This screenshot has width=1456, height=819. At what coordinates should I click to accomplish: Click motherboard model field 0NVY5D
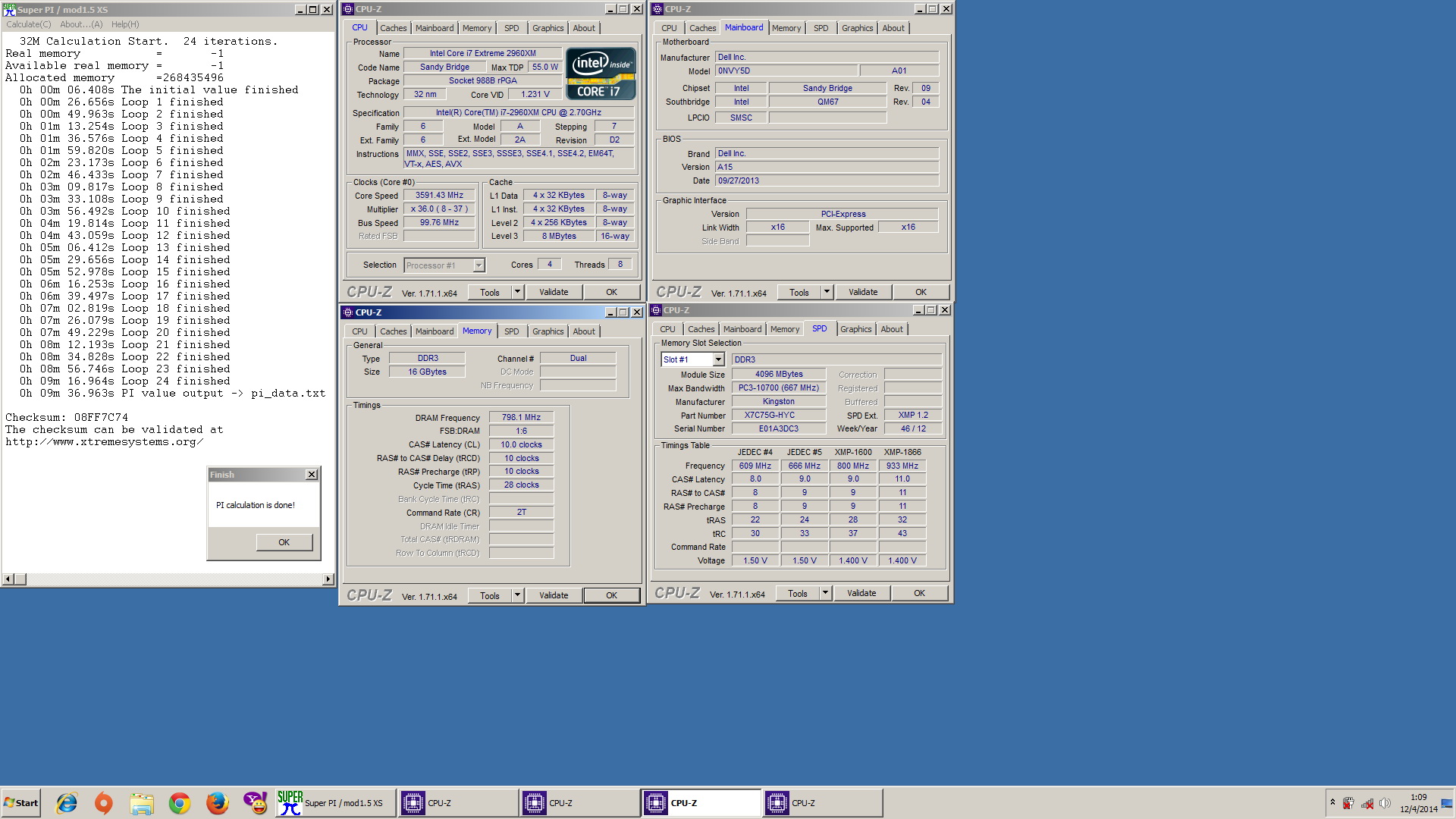point(786,71)
